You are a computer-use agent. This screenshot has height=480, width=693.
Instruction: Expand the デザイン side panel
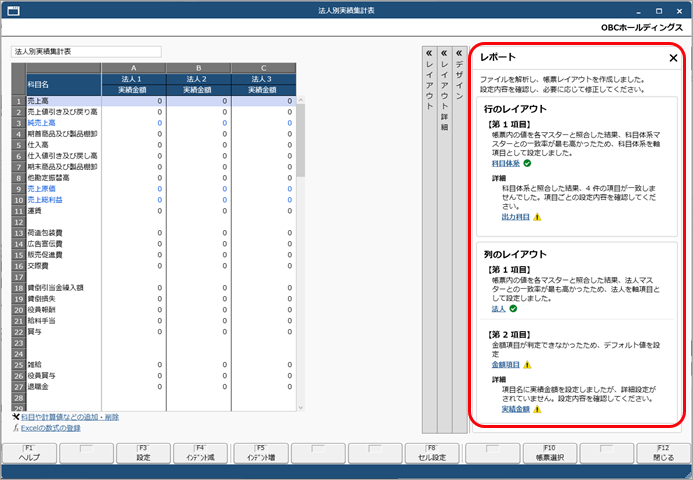tap(460, 240)
